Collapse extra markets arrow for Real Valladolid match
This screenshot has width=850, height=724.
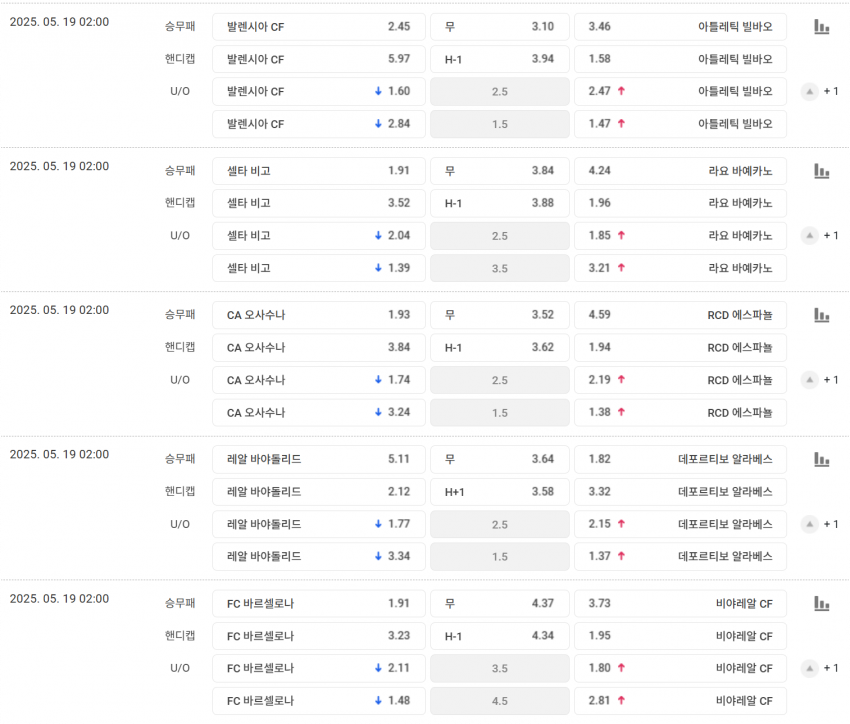tap(810, 524)
